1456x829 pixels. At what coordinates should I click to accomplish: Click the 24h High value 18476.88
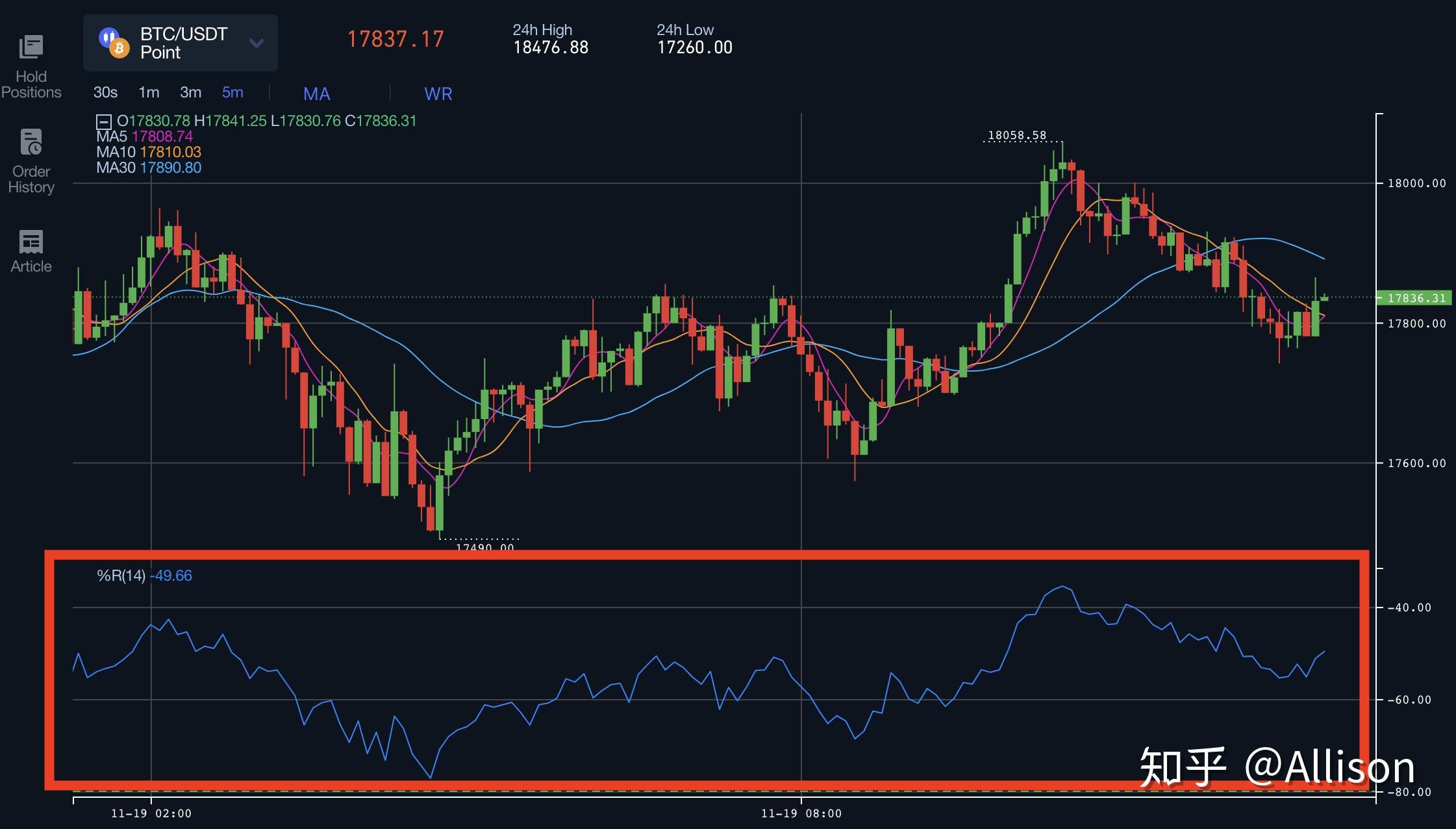tap(551, 47)
